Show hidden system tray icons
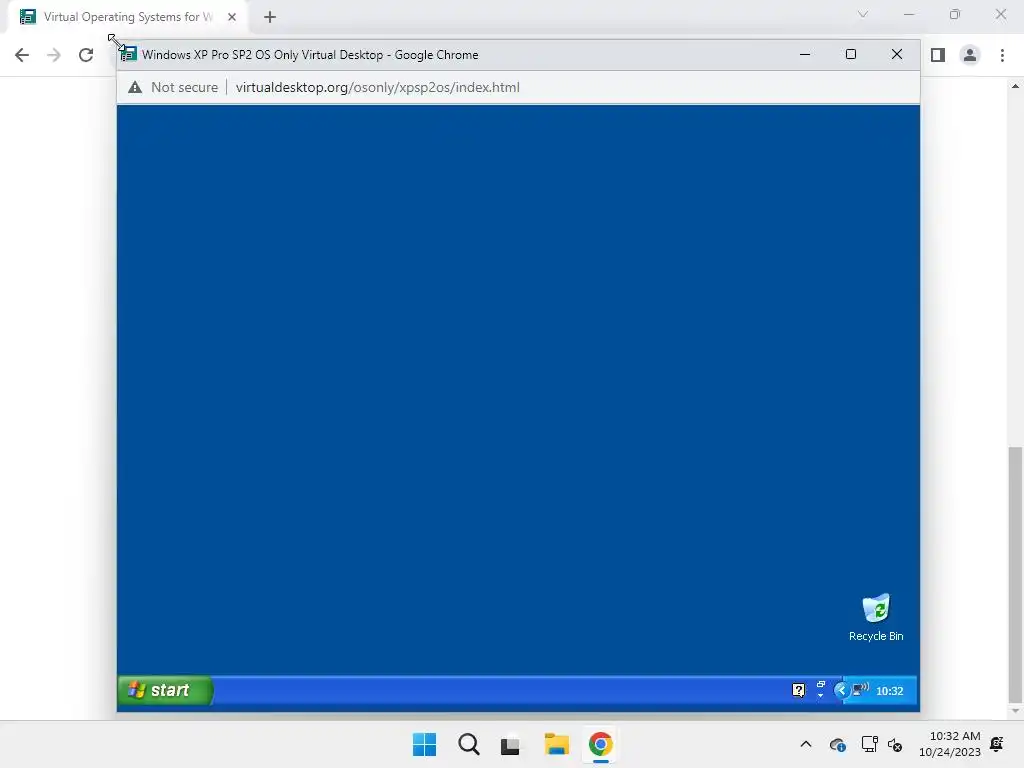The height and width of the screenshot is (768, 1024). click(806, 744)
